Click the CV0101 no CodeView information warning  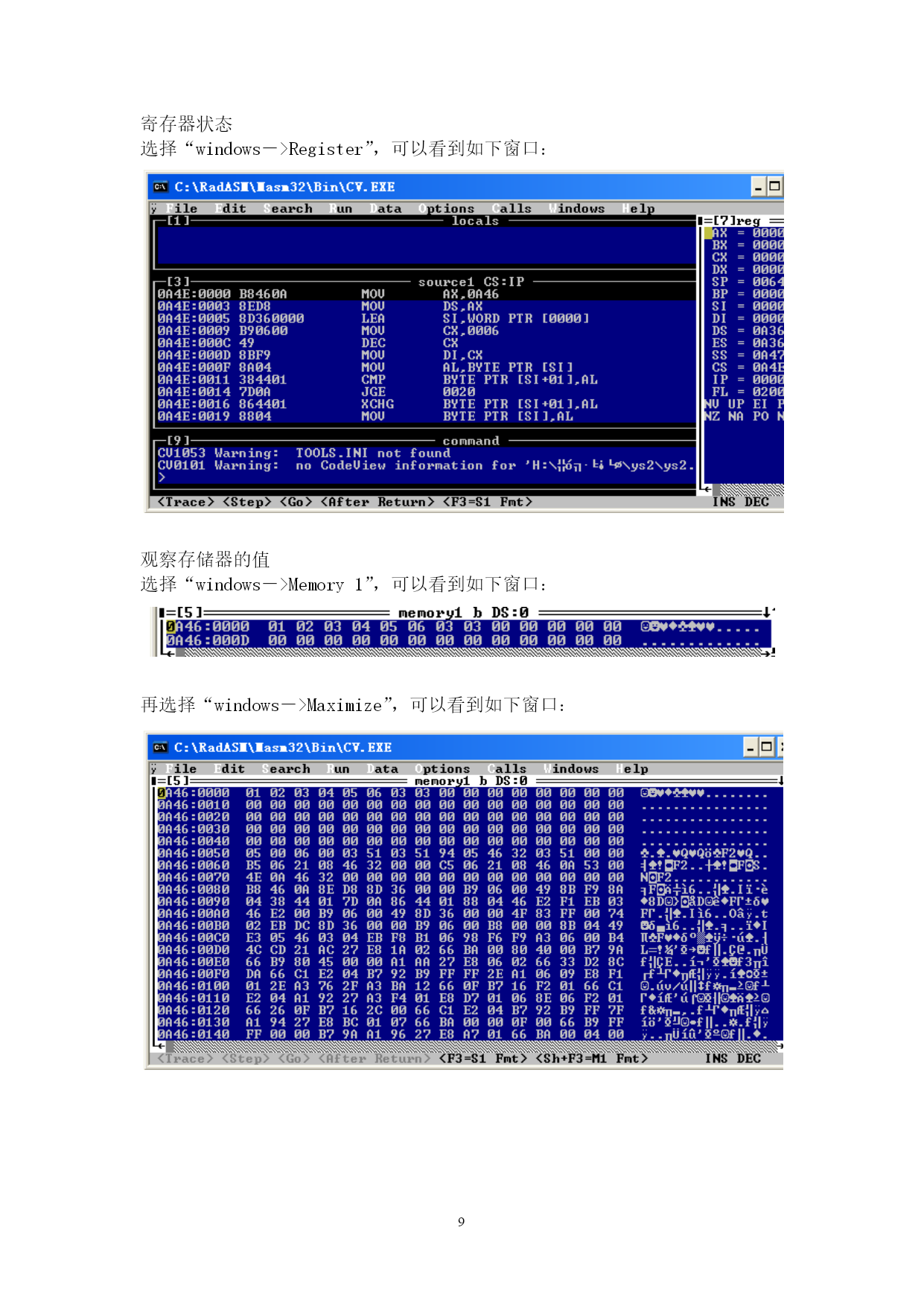click(426, 465)
